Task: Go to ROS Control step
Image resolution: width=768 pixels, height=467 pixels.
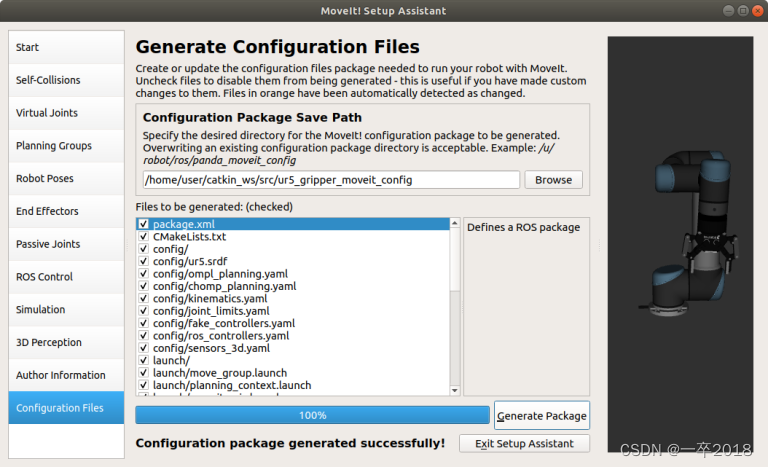Action: click(x=66, y=277)
